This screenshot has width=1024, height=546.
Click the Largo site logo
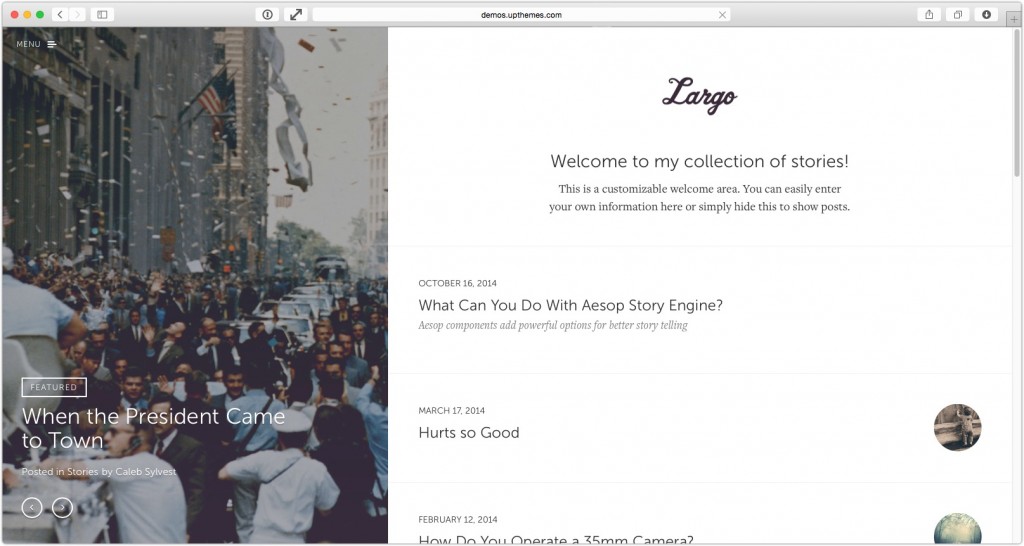[699, 95]
